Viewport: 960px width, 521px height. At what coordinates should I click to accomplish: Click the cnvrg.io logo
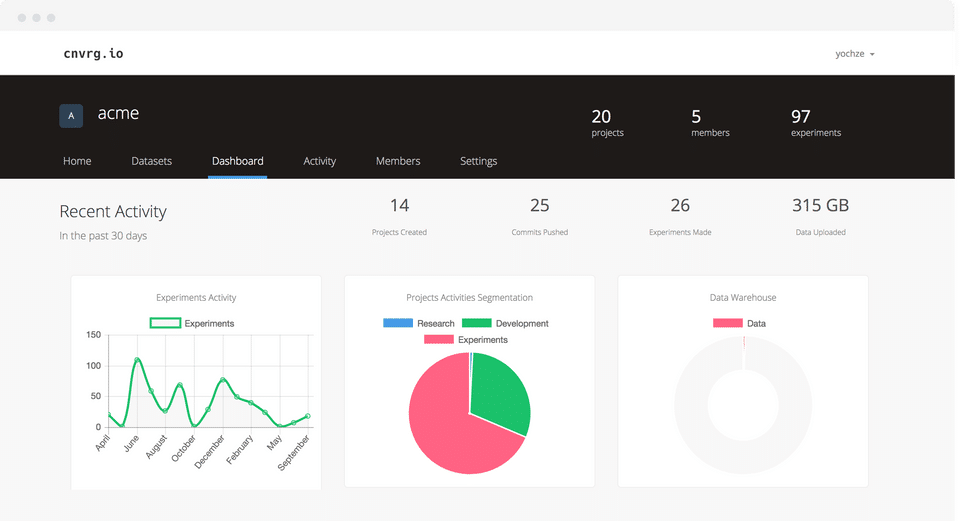click(x=93, y=53)
